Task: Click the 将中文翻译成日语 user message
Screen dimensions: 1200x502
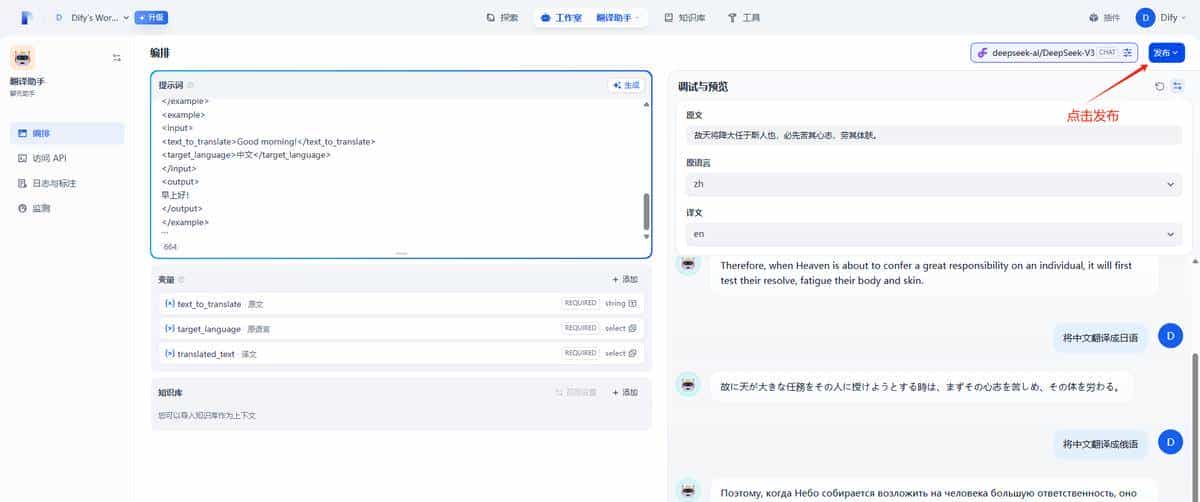Action: (1100, 338)
